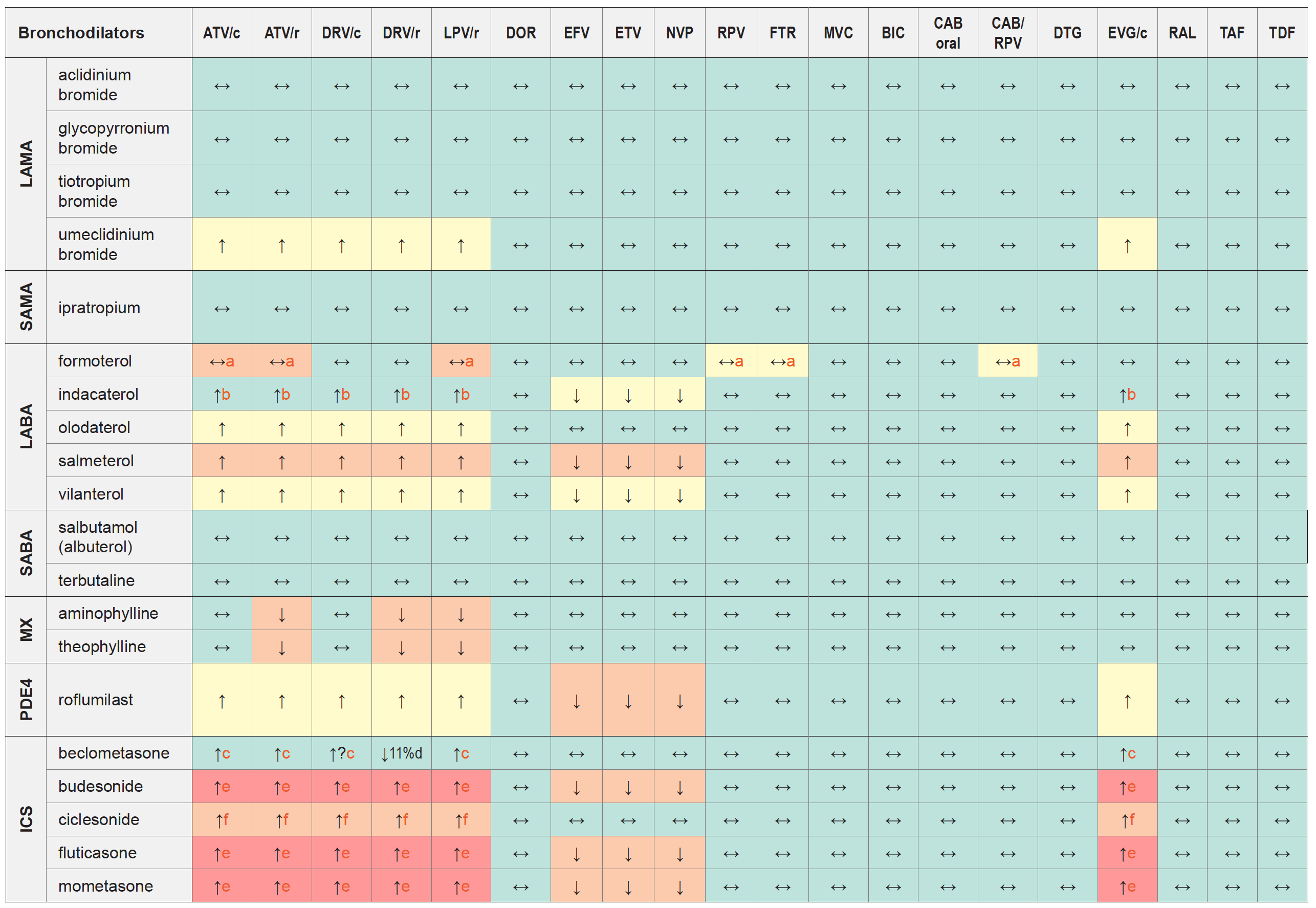Click mometasone's down arrow under NVP
Image resolution: width=1316 pixels, height=908 pixels.
[679, 887]
